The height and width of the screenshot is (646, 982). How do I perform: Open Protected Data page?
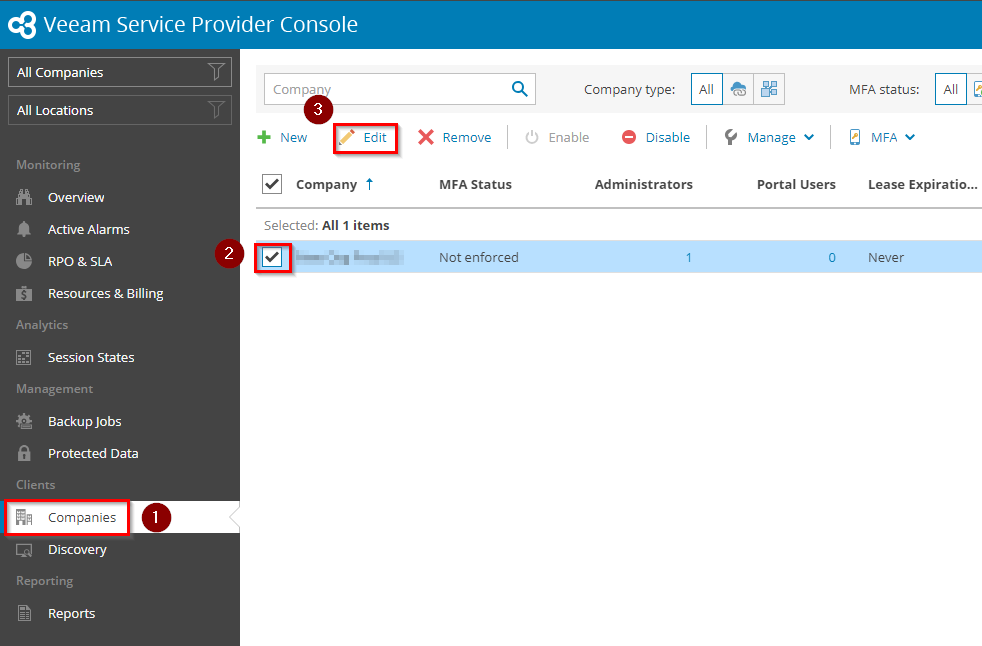pyautogui.click(x=93, y=453)
